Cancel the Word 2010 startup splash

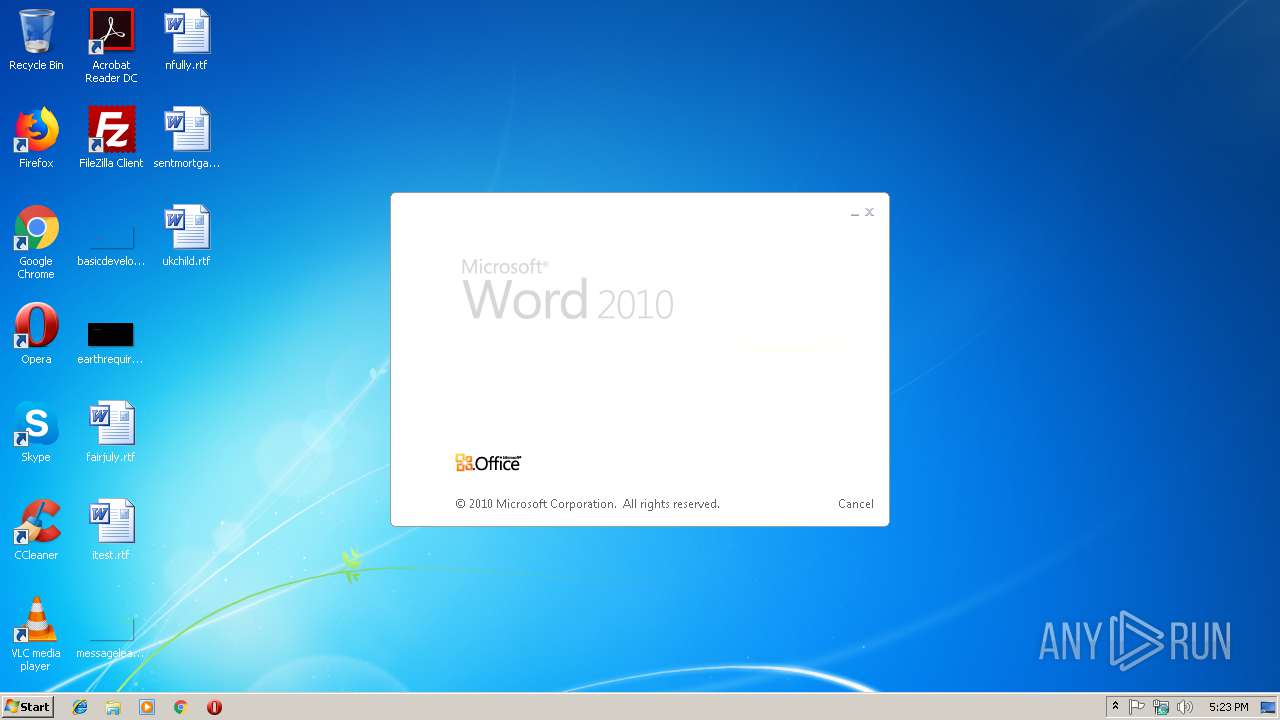coord(856,504)
